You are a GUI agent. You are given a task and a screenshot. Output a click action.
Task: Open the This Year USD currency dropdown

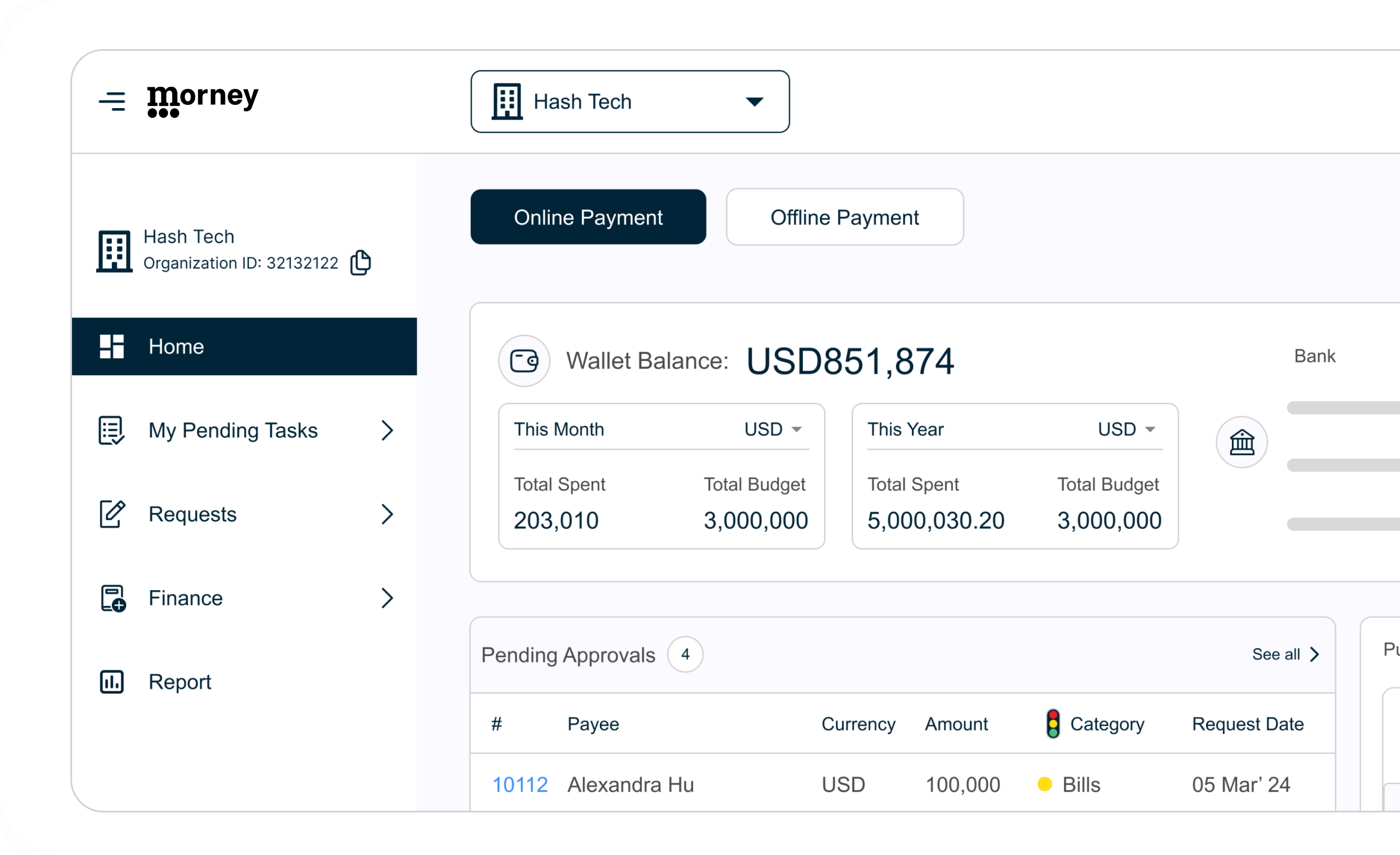(x=1127, y=429)
